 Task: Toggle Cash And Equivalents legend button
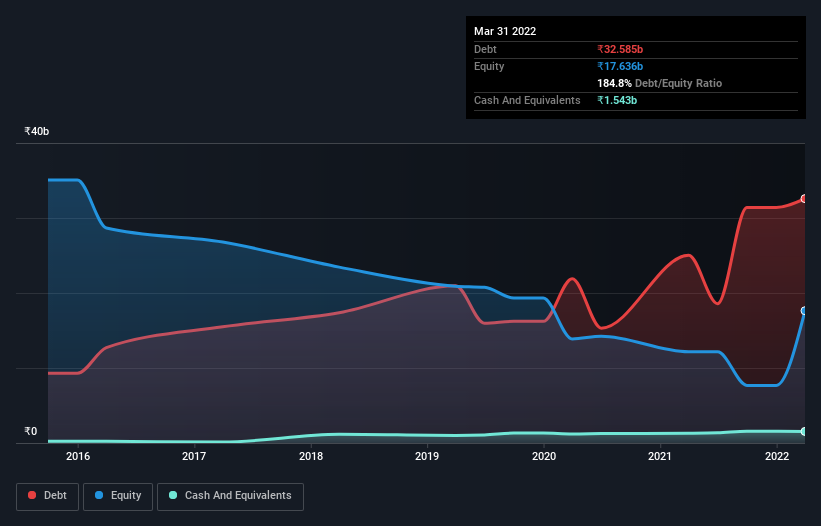[230, 496]
